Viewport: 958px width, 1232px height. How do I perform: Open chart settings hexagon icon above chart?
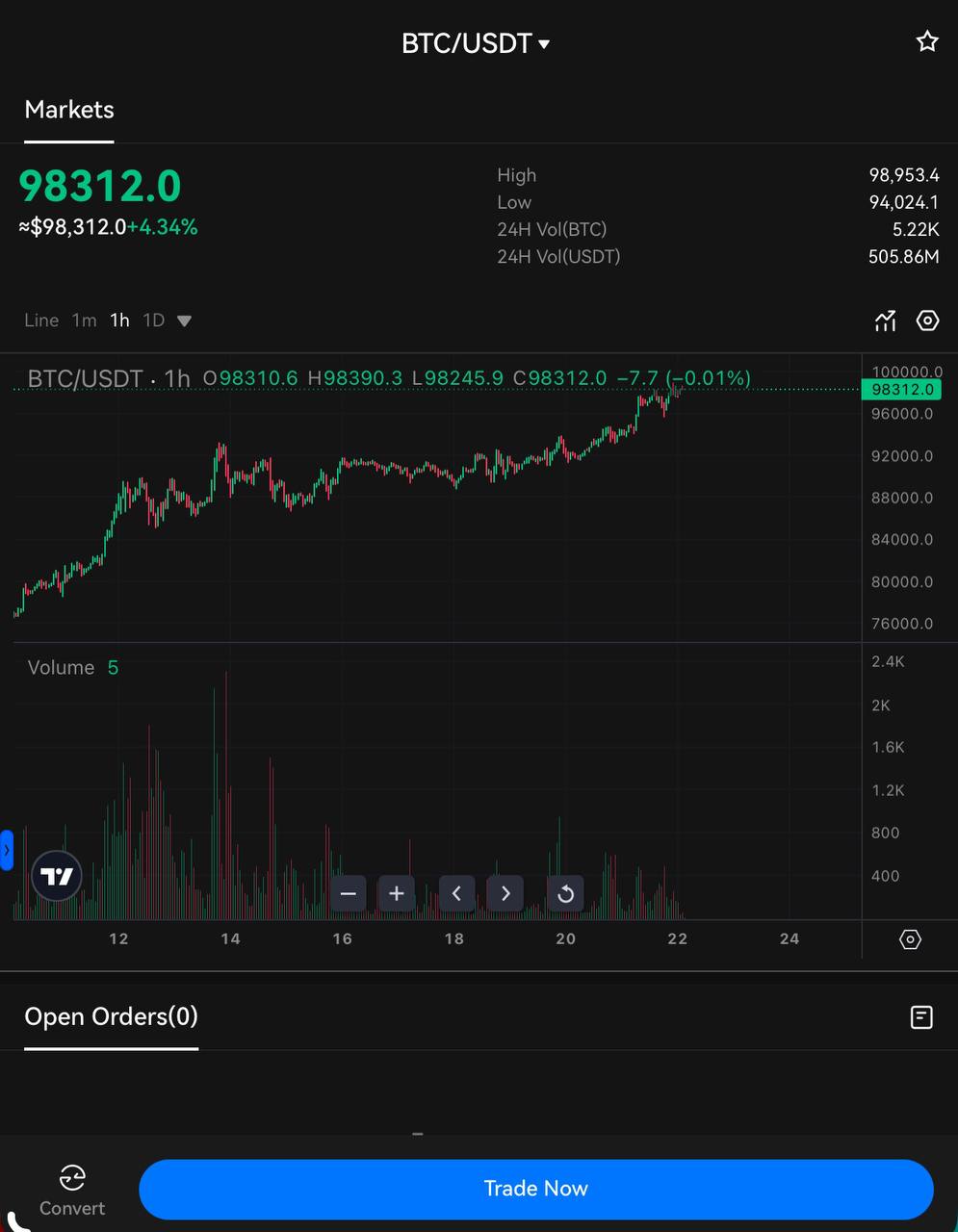pos(927,321)
